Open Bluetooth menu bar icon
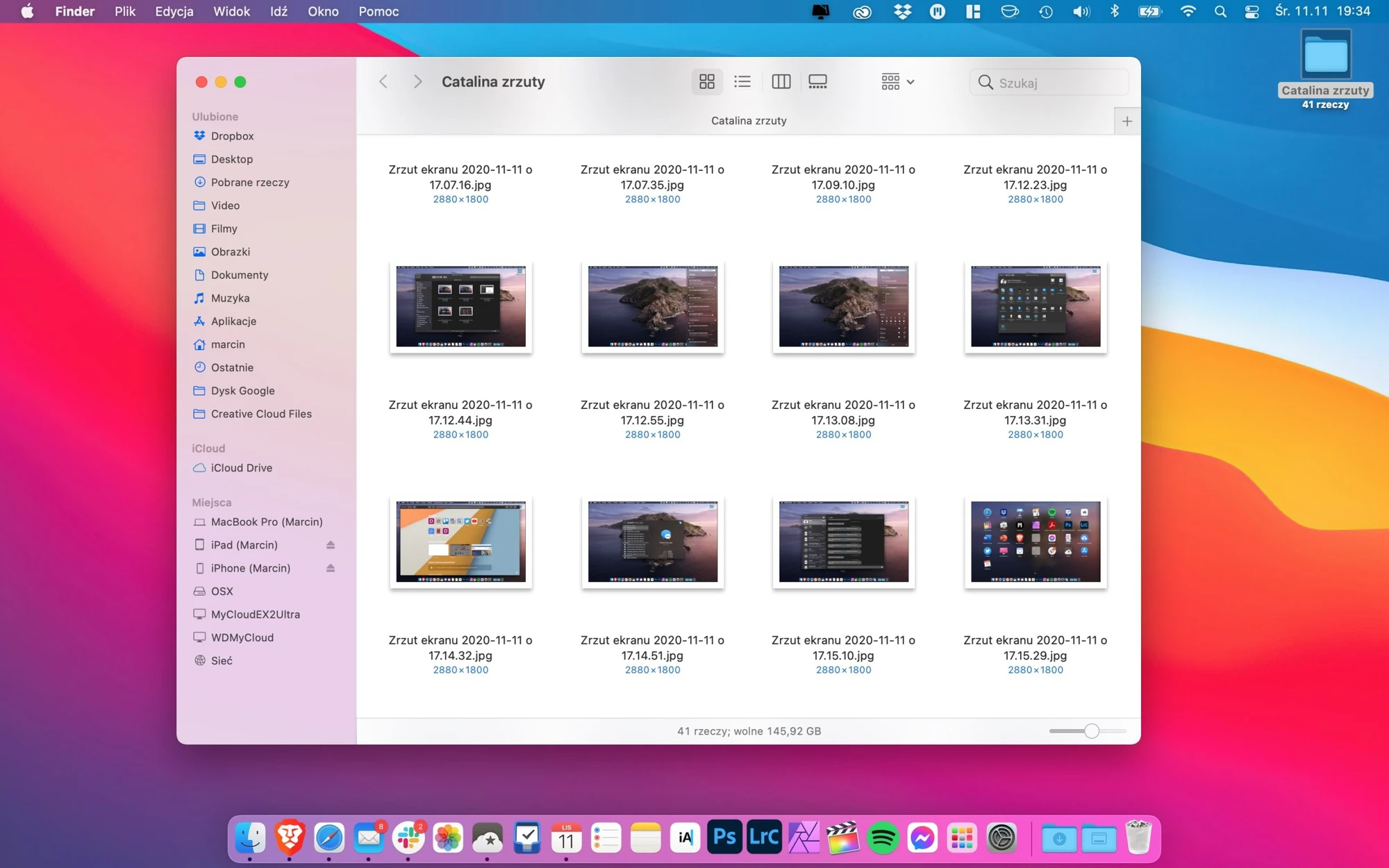The height and width of the screenshot is (868, 1389). point(1115,11)
